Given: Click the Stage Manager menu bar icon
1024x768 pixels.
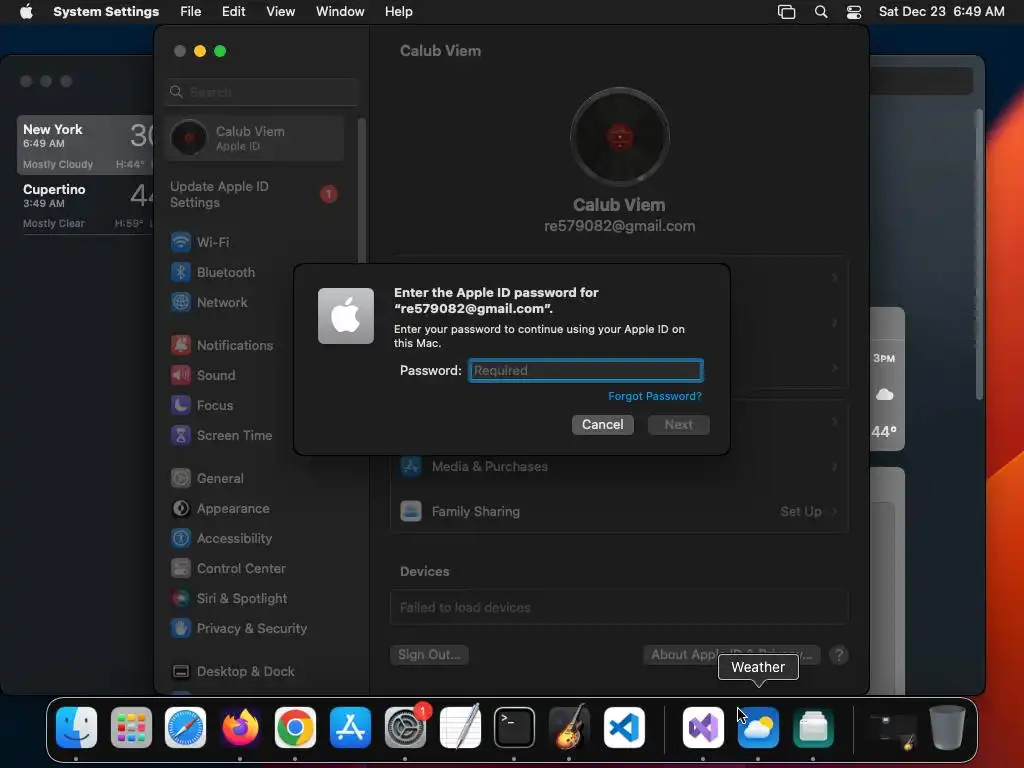Looking at the screenshot, I should point(786,12).
